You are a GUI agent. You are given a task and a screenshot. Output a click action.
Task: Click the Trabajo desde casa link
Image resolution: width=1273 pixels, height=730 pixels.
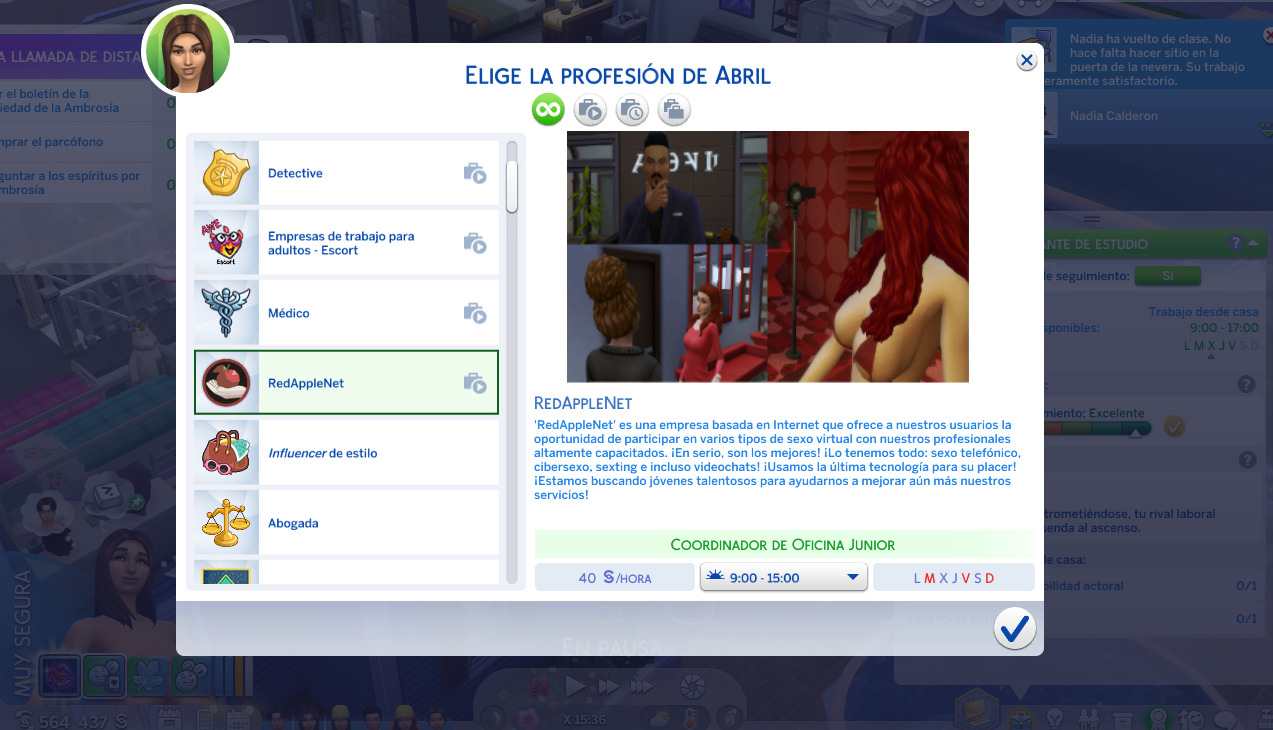tap(1203, 312)
